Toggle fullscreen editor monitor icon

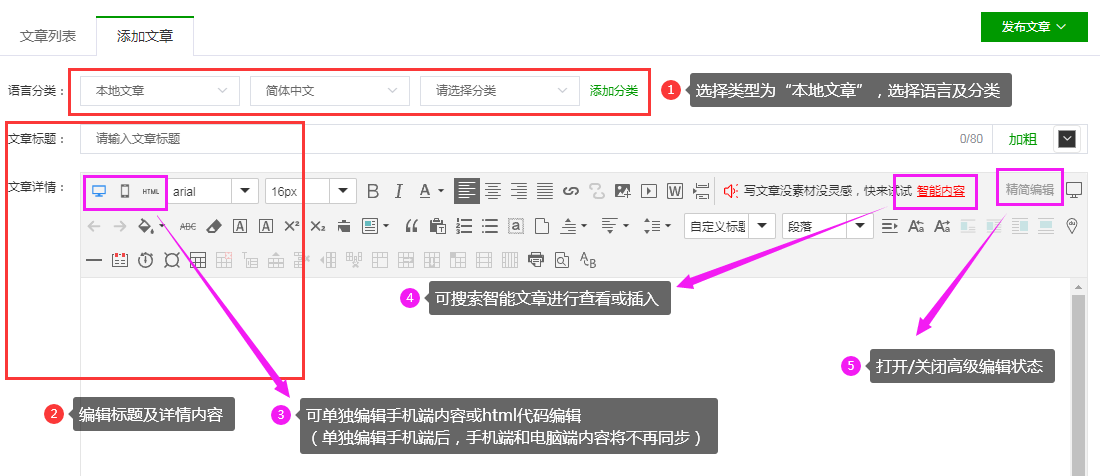coord(1074,189)
